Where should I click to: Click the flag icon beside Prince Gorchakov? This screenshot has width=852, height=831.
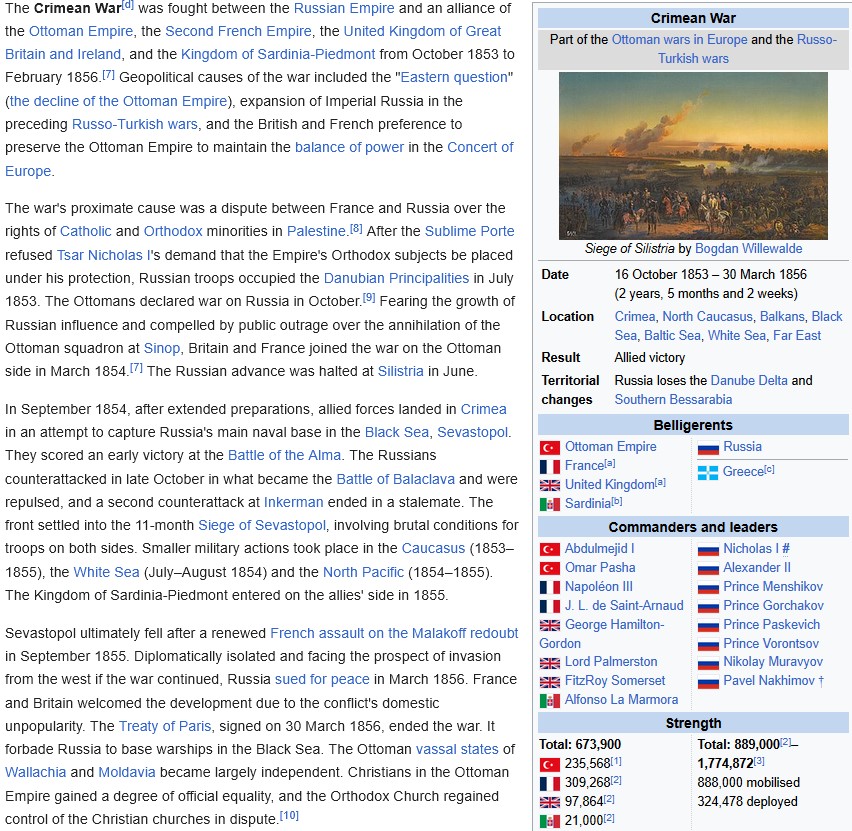pyautogui.click(x=708, y=607)
